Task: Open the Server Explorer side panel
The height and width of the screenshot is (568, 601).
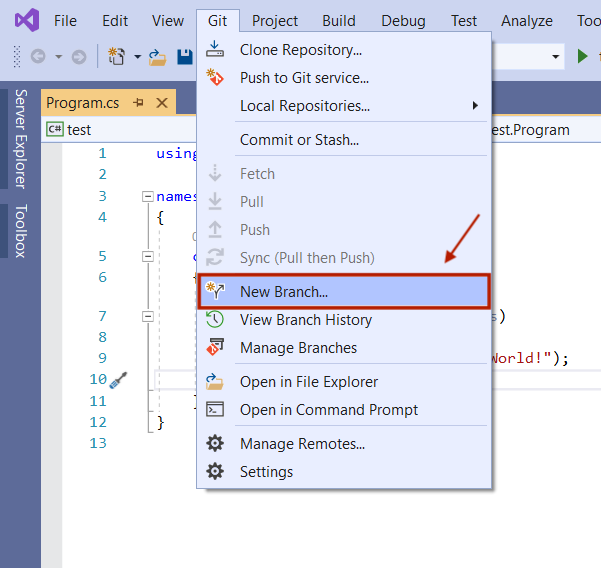Action: [x=20, y=138]
